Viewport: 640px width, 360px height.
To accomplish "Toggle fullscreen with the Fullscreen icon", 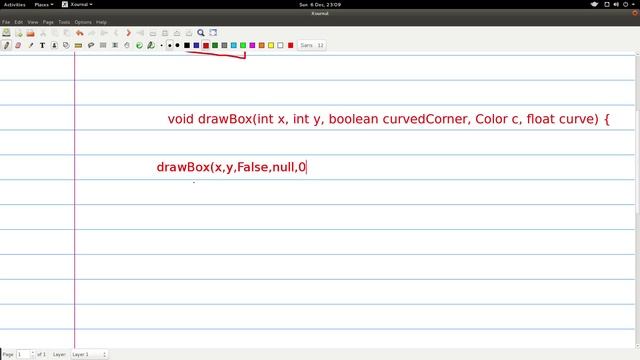I will point(213,33).
